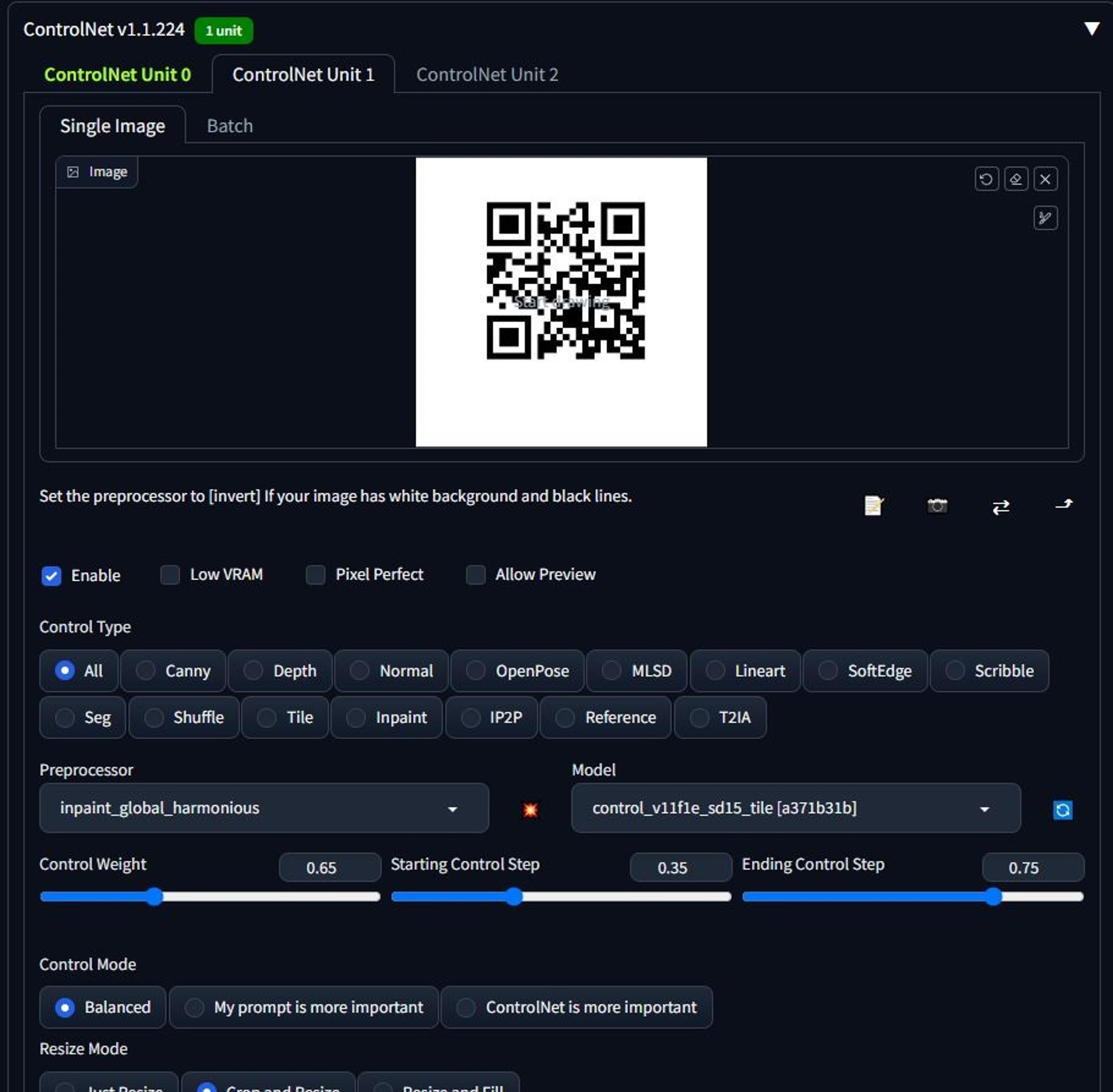Collapse the ControlNet panel triangle
This screenshot has height=1092, width=1113.
tap(1092, 29)
